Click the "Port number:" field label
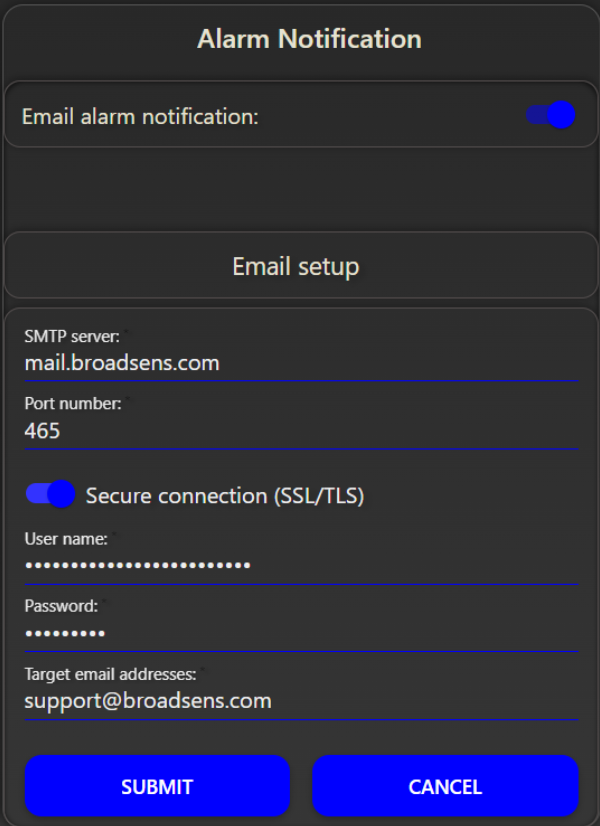600x826 pixels. 73,404
